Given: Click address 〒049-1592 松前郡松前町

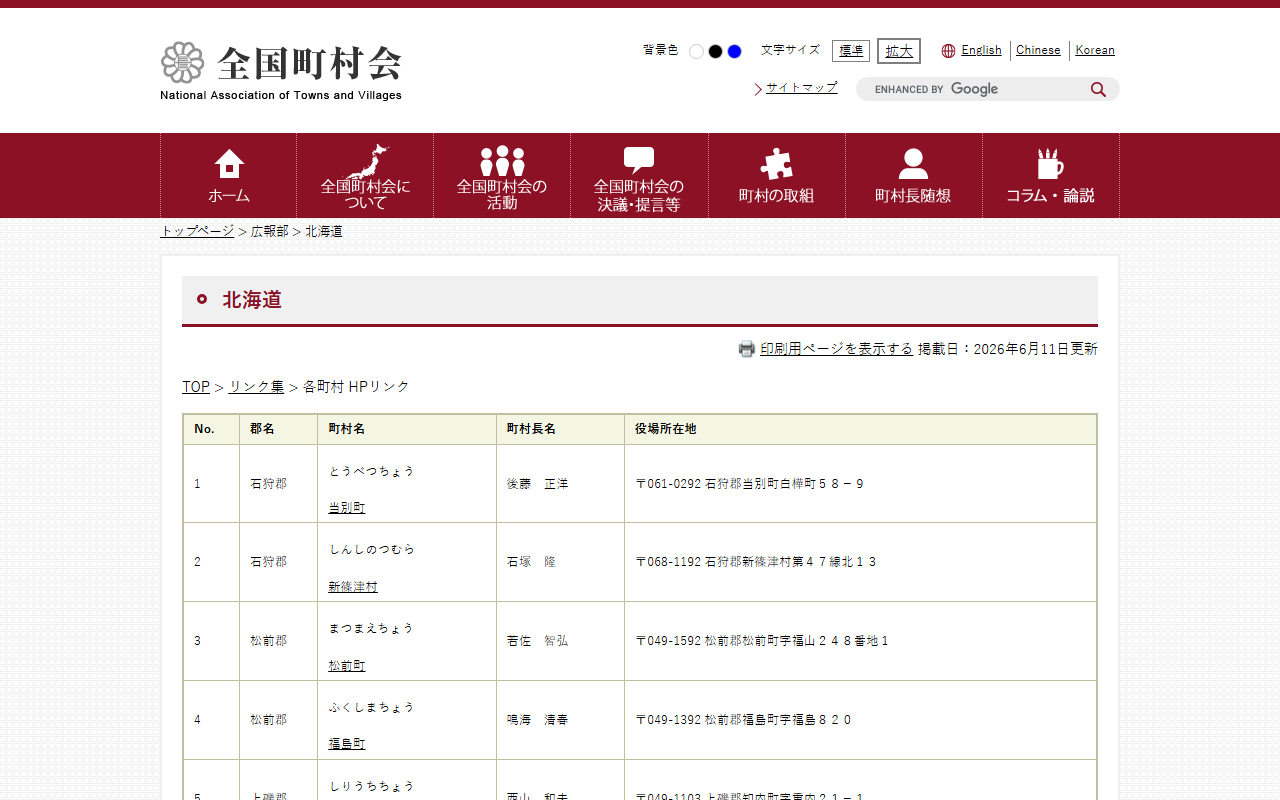Looking at the screenshot, I should click(x=762, y=641).
